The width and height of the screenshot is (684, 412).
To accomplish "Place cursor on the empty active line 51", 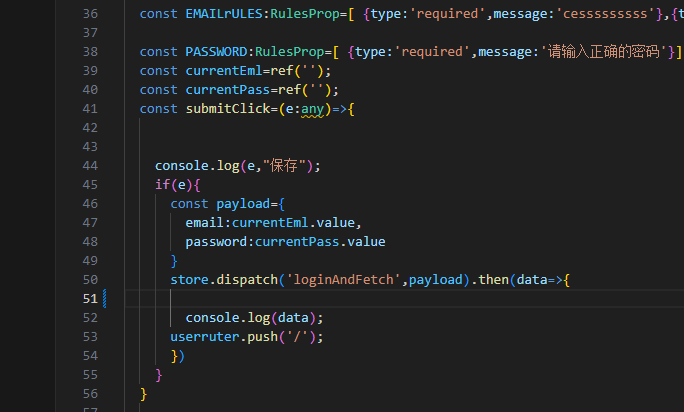I will click(x=404, y=299).
